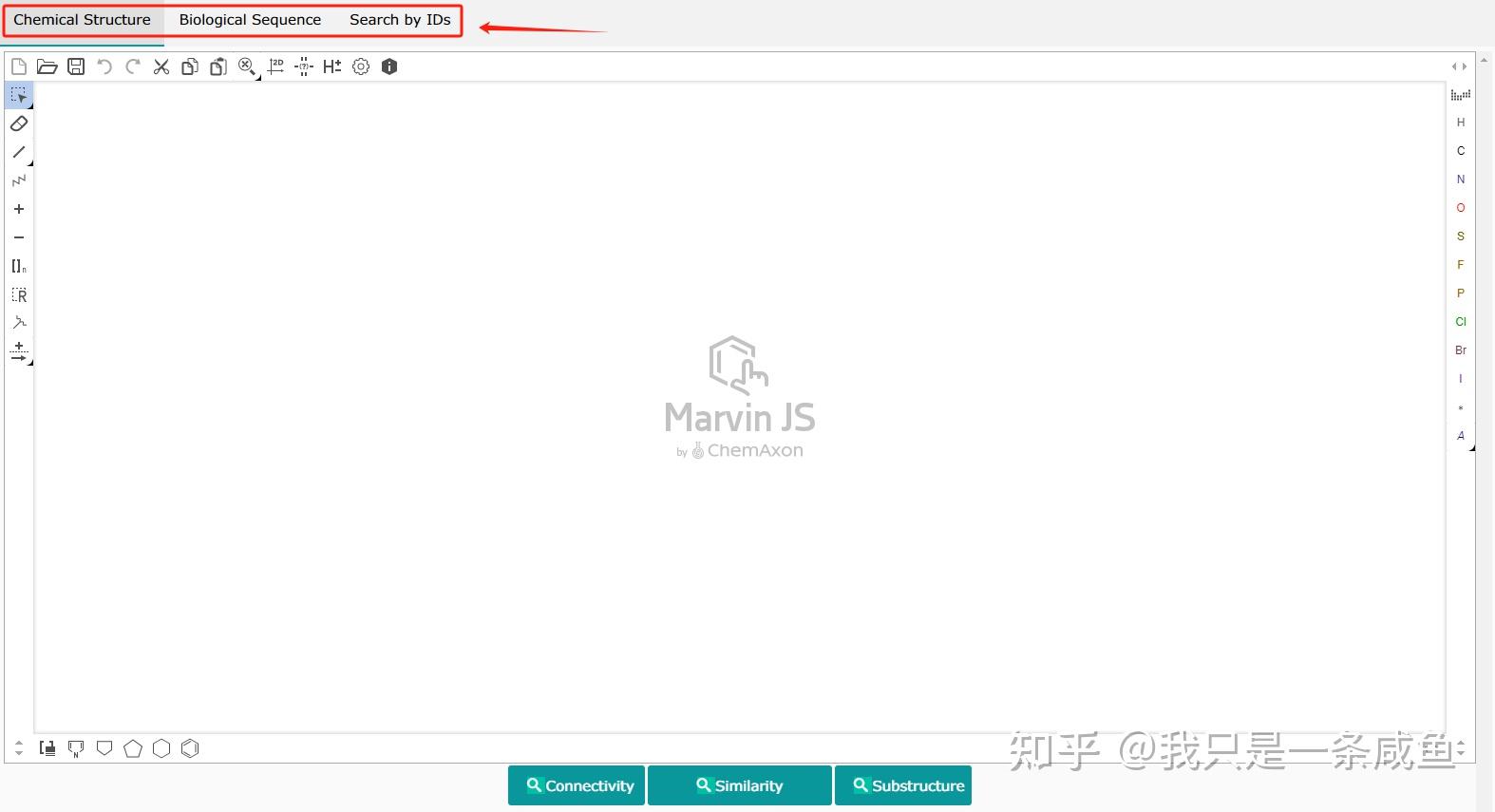Run the Clean 2D layout tool
Viewport: 1495px width, 812px height.
coord(275,66)
